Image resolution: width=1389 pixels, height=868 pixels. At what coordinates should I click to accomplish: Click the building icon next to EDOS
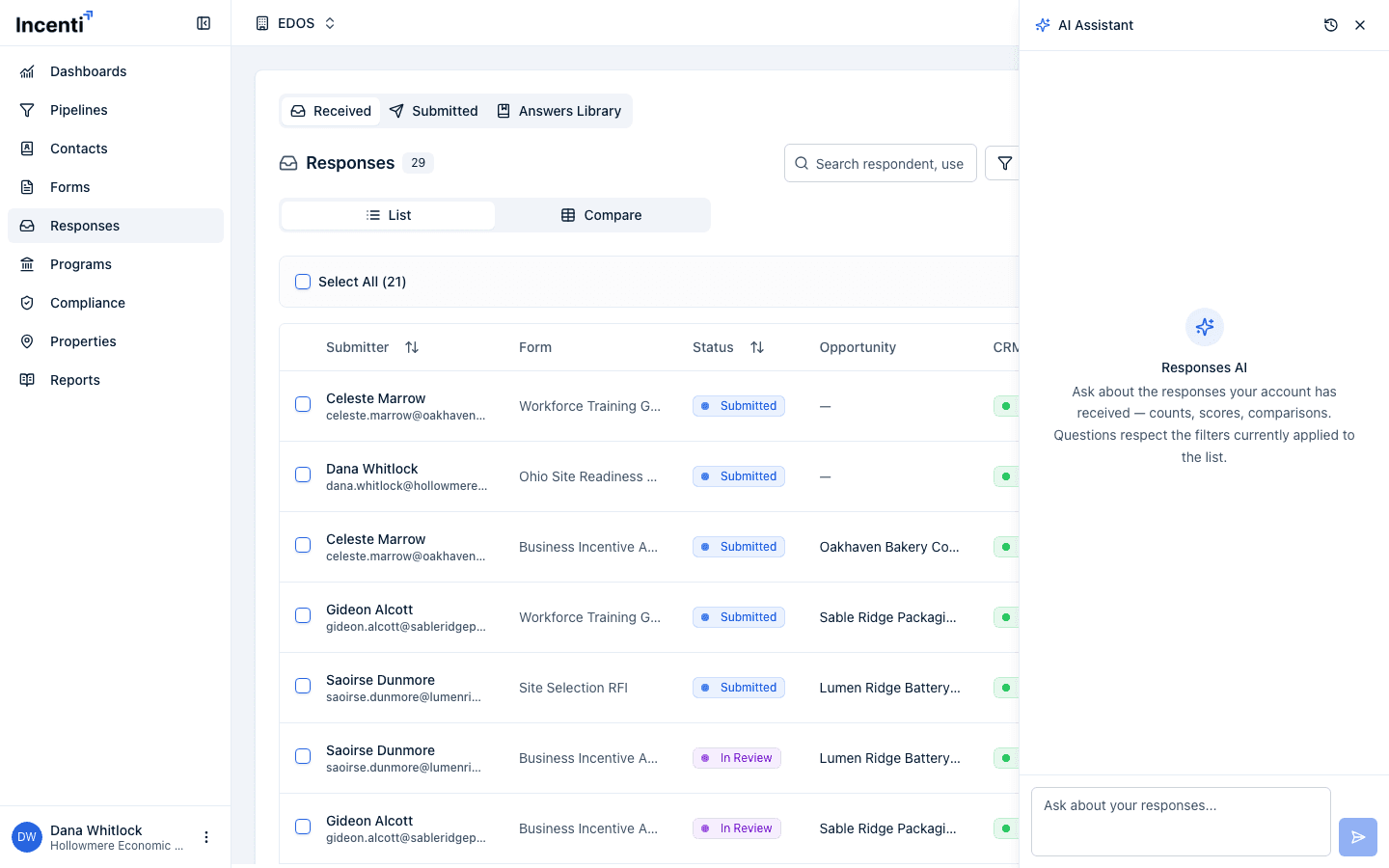262,23
